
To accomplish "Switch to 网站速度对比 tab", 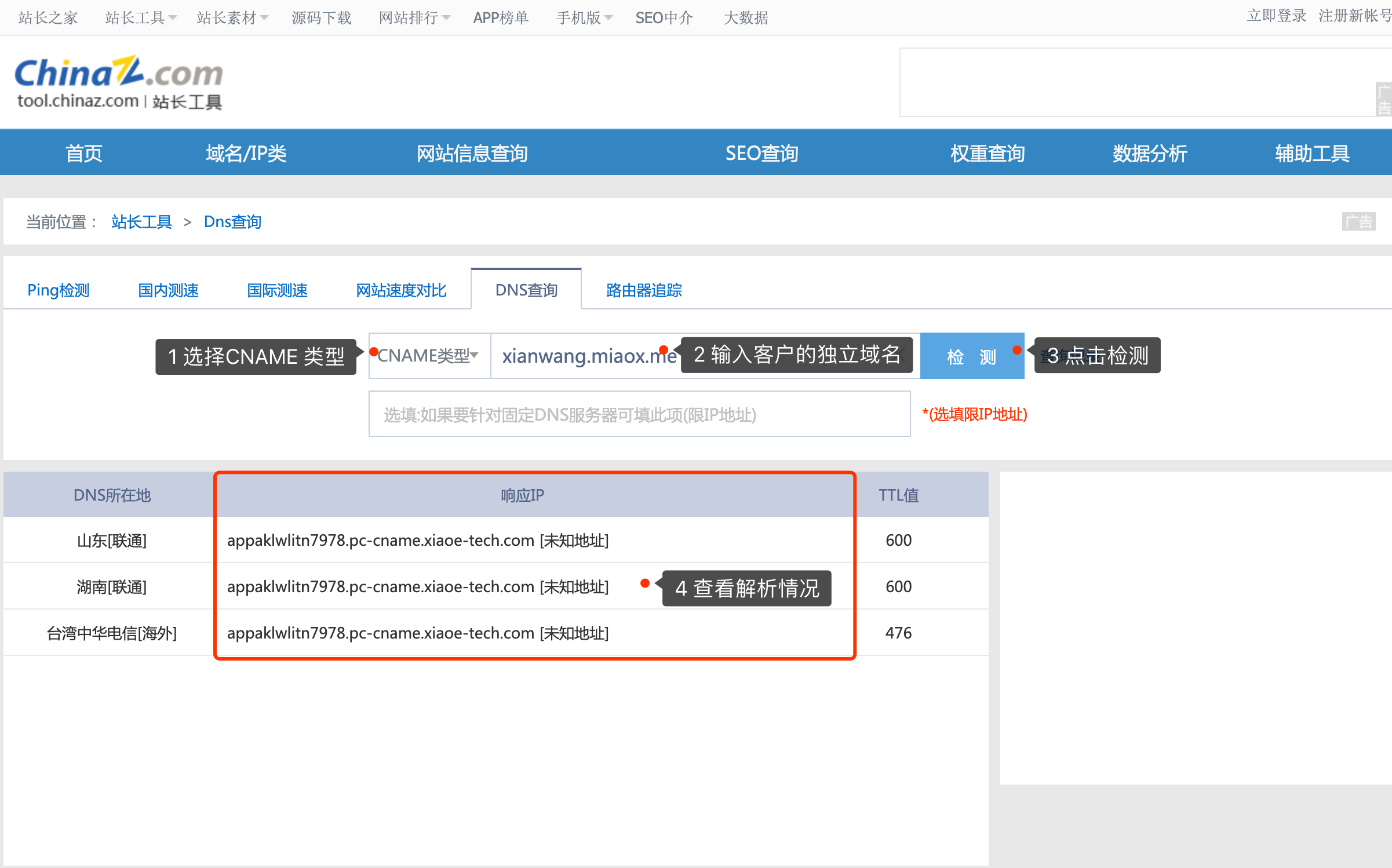I will pos(401,290).
